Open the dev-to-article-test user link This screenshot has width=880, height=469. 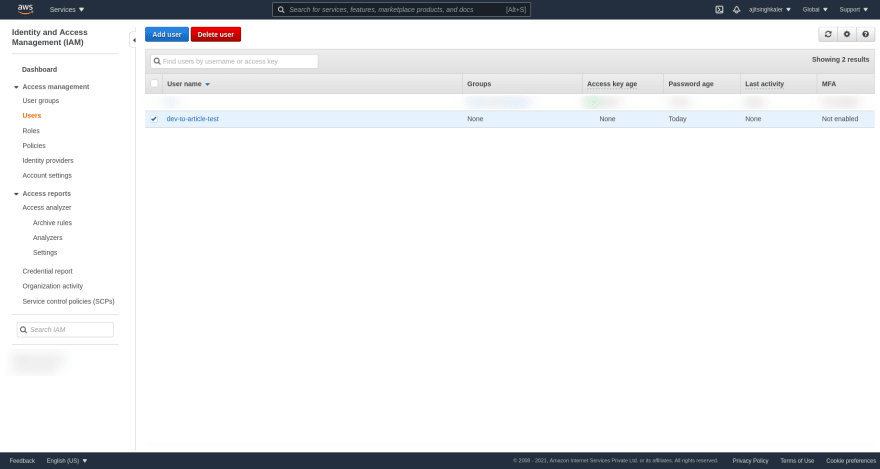(192, 119)
